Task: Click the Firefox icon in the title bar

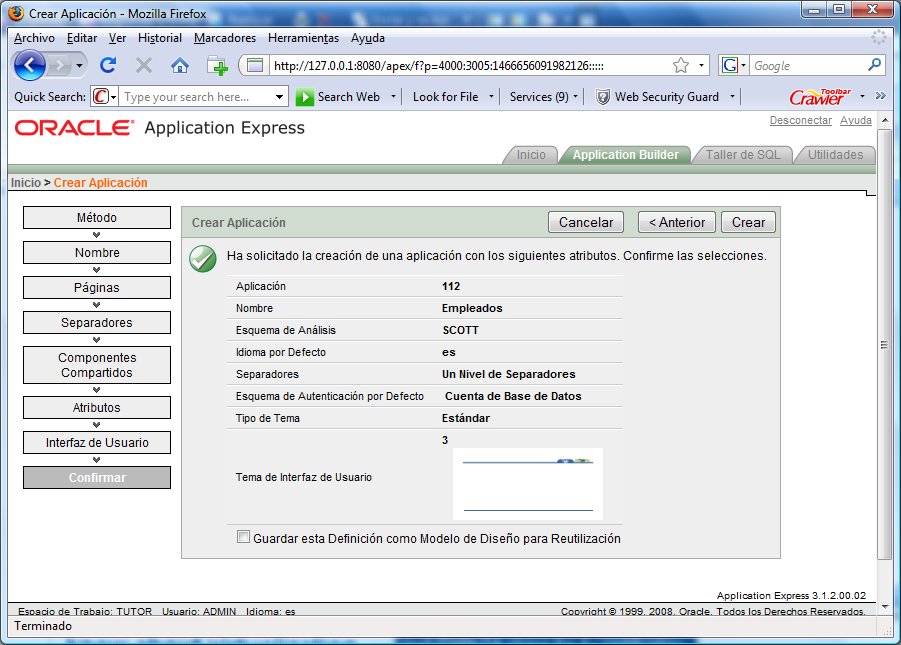Action: click(16, 13)
